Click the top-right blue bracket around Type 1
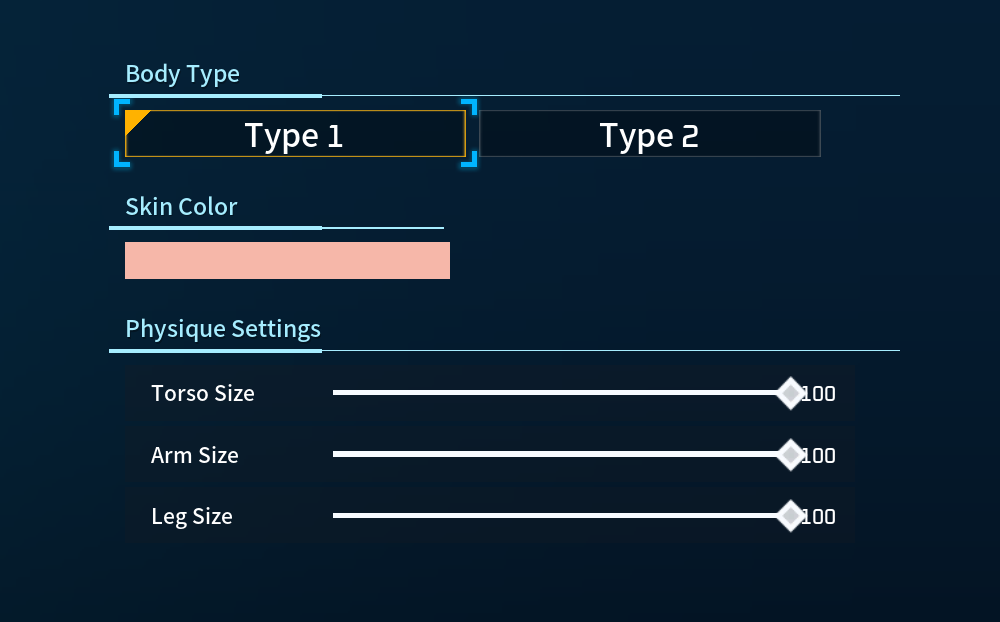 pyautogui.click(x=469, y=106)
